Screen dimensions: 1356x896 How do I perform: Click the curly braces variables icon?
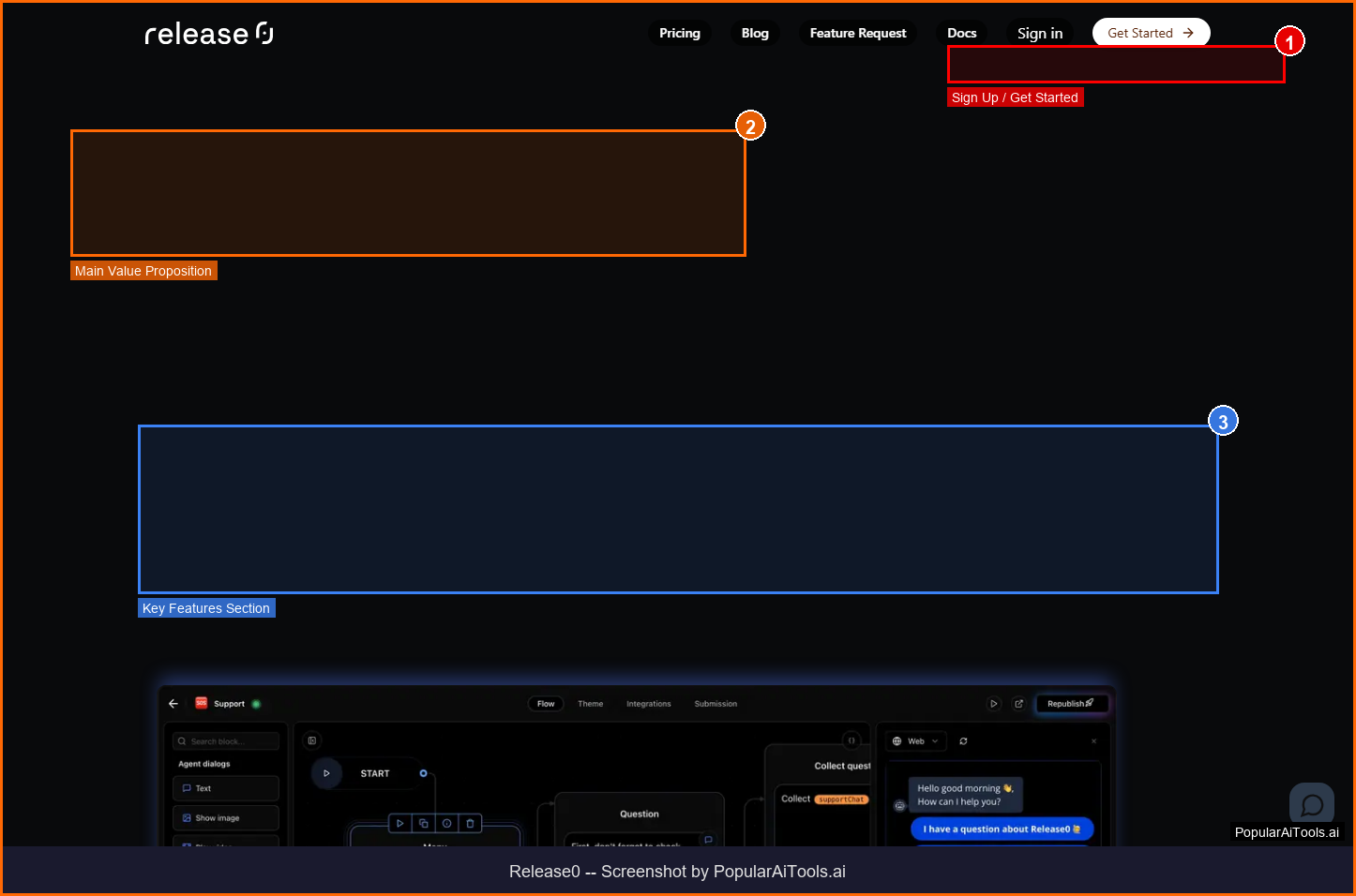click(851, 740)
